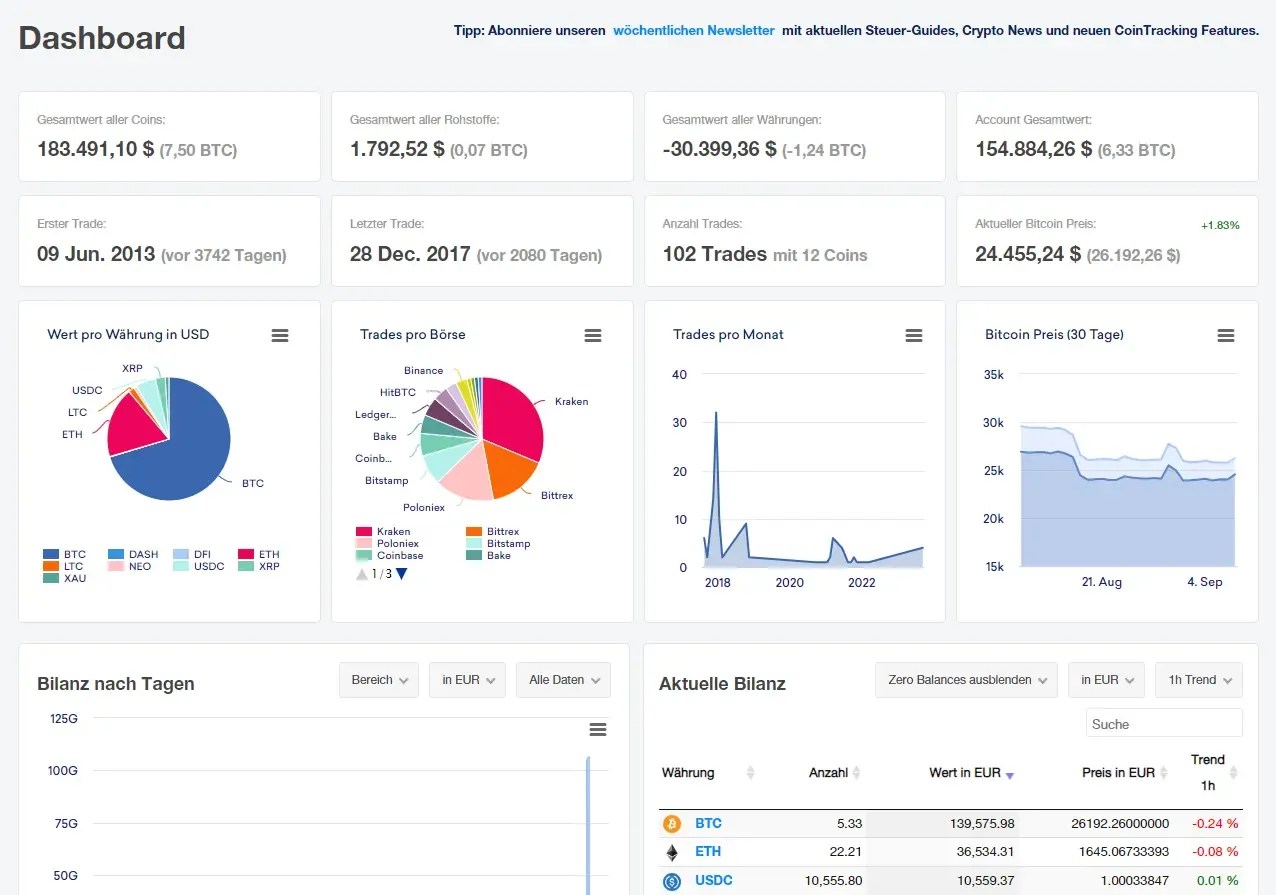Open the 1h Trend dropdown

tap(1198, 680)
